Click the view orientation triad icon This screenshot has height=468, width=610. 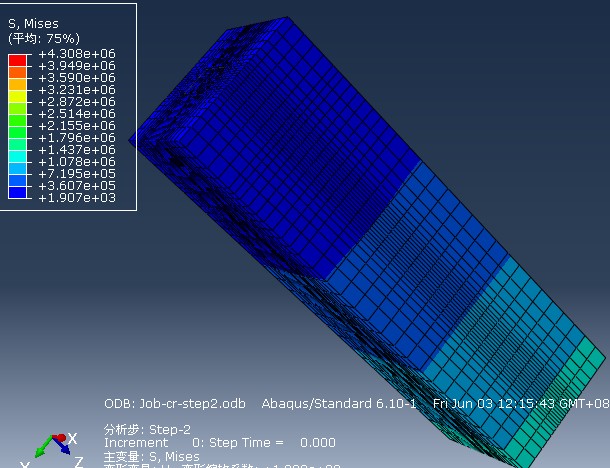point(54,450)
